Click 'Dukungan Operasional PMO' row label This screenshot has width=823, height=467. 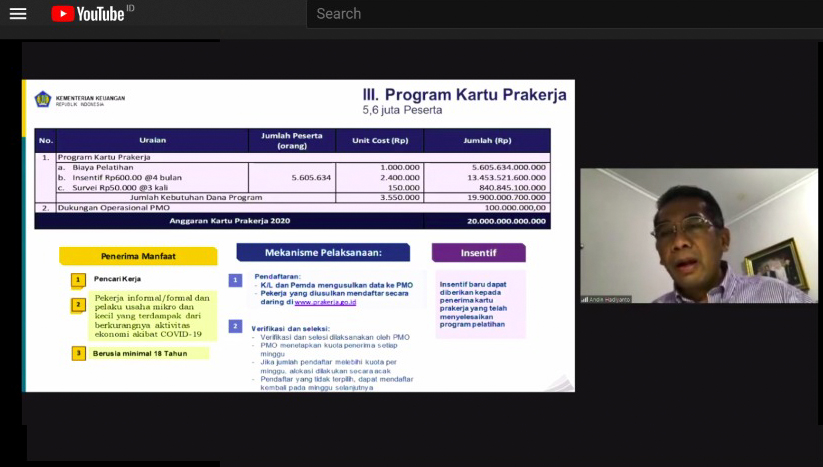click(113, 207)
